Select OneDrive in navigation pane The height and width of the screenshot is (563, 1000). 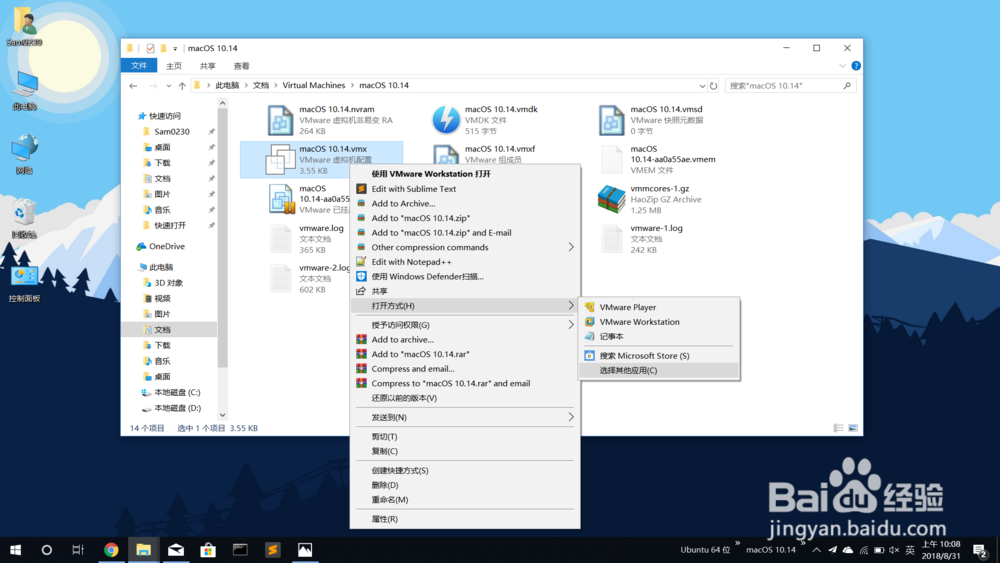click(x=167, y=246)
